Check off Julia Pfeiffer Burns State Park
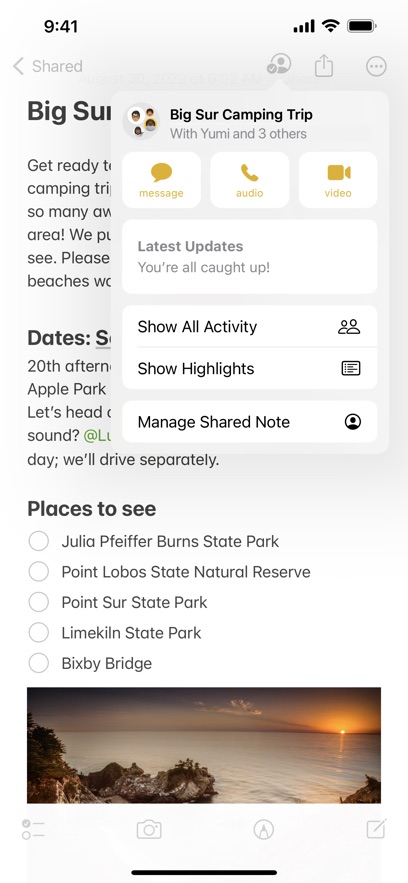 click(39, 541)
